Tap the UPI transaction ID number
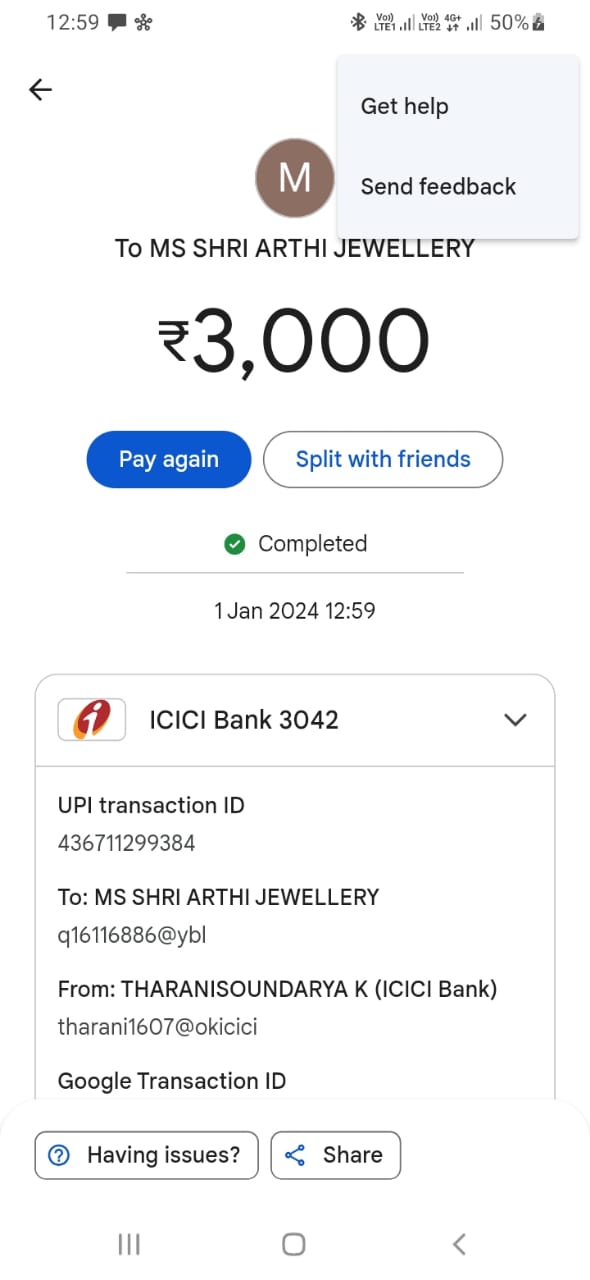The image size is (590, 1280). pos(127,843)
